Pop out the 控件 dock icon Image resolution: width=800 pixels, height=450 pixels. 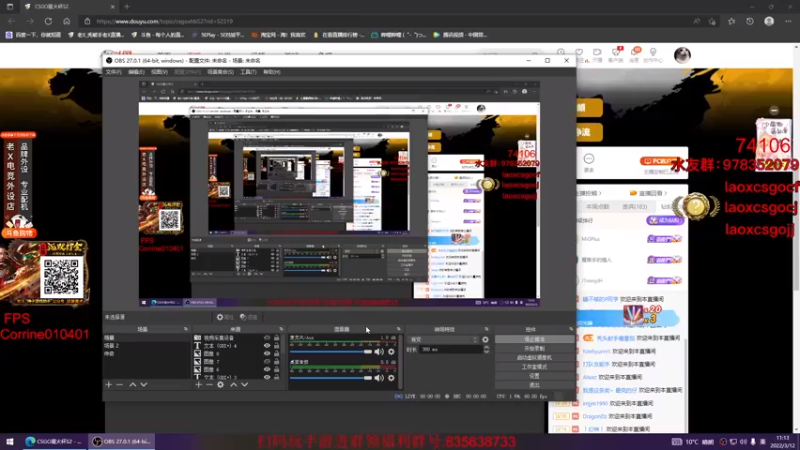pos(571,330)
